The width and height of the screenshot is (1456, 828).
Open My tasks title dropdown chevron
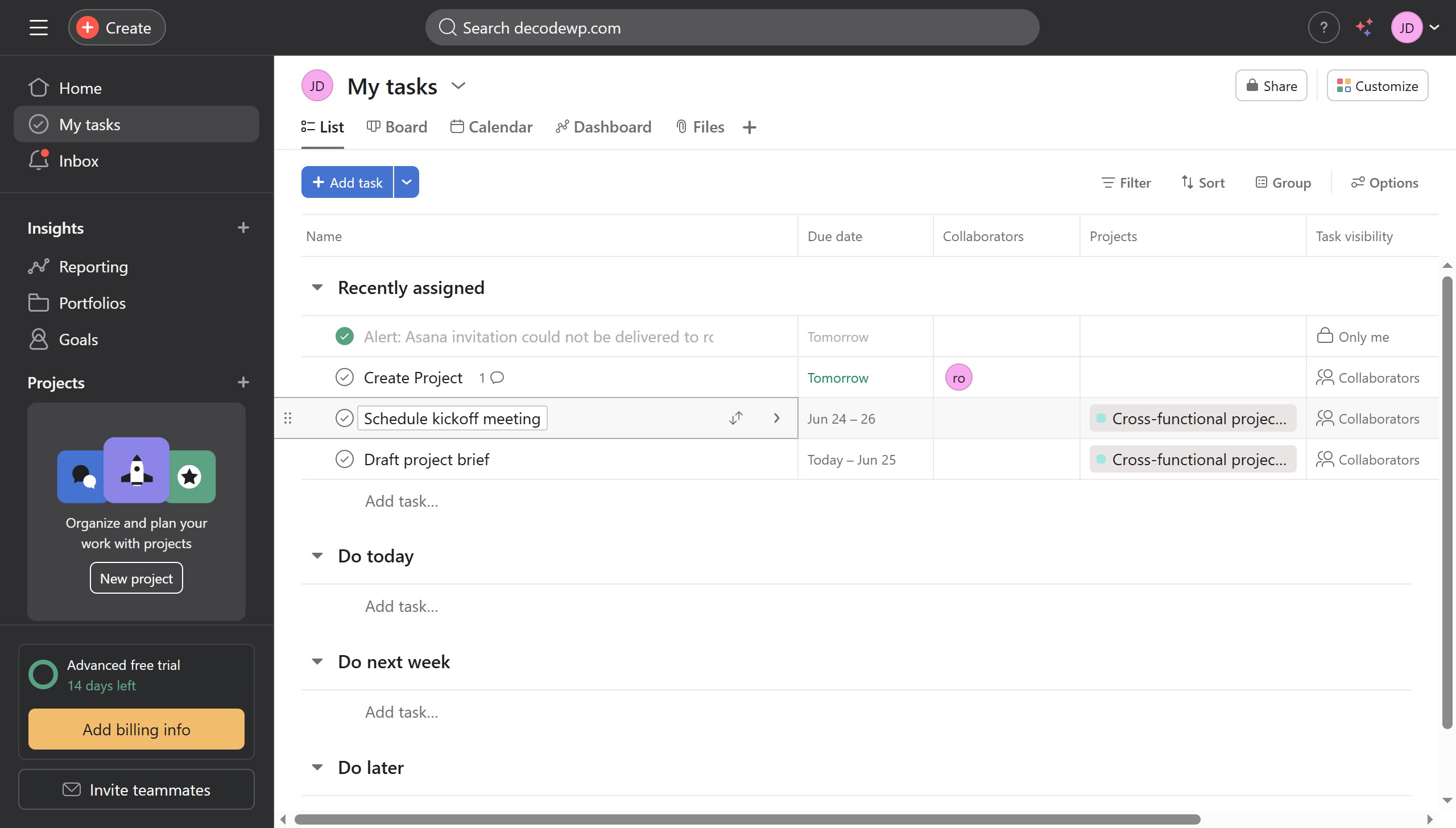coord(458,86)
